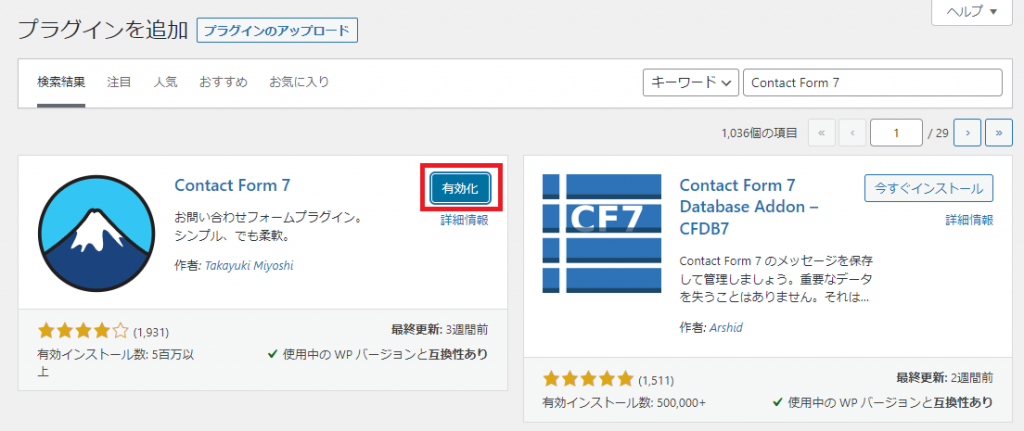Switch to the お気に入り tab
The width and height of the screenshot is (1024, 431).
pyautogui.click(x=299, y=82)
